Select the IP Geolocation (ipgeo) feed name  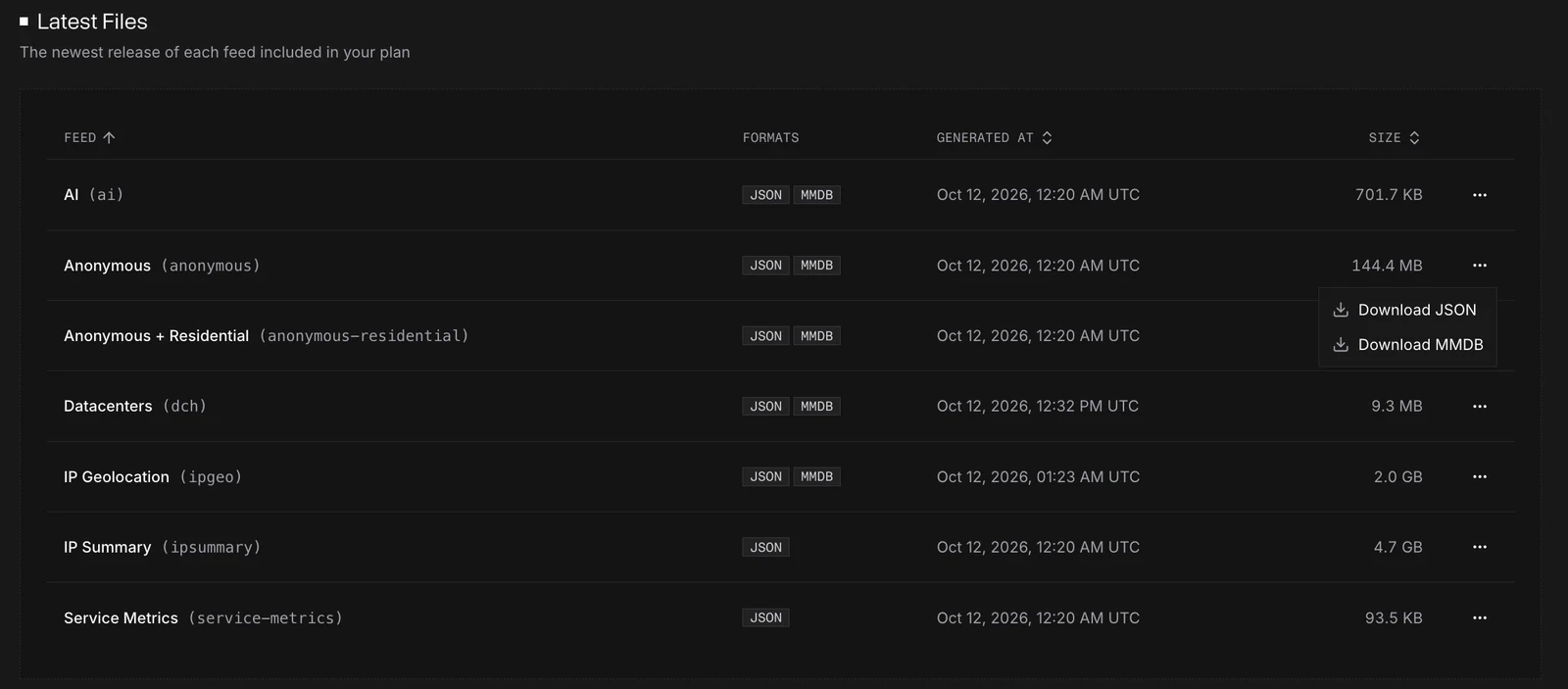pos(153,477)
